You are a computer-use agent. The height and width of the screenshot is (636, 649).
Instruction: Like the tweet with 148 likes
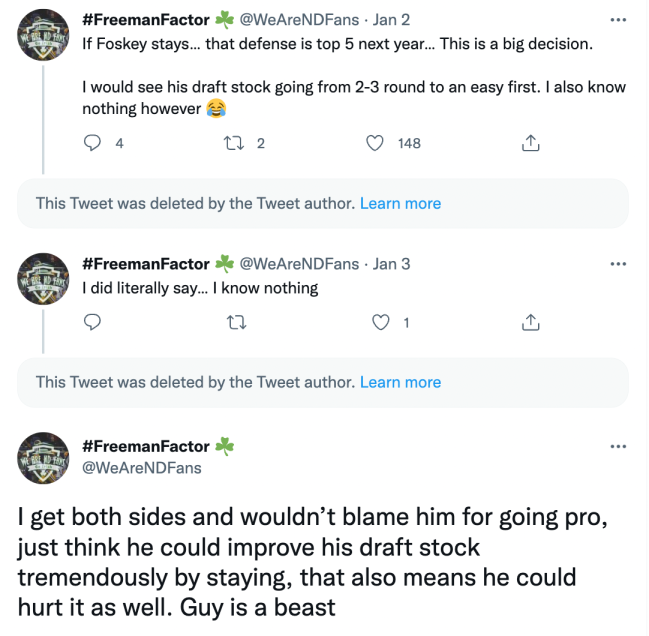(x=375, y=143)
